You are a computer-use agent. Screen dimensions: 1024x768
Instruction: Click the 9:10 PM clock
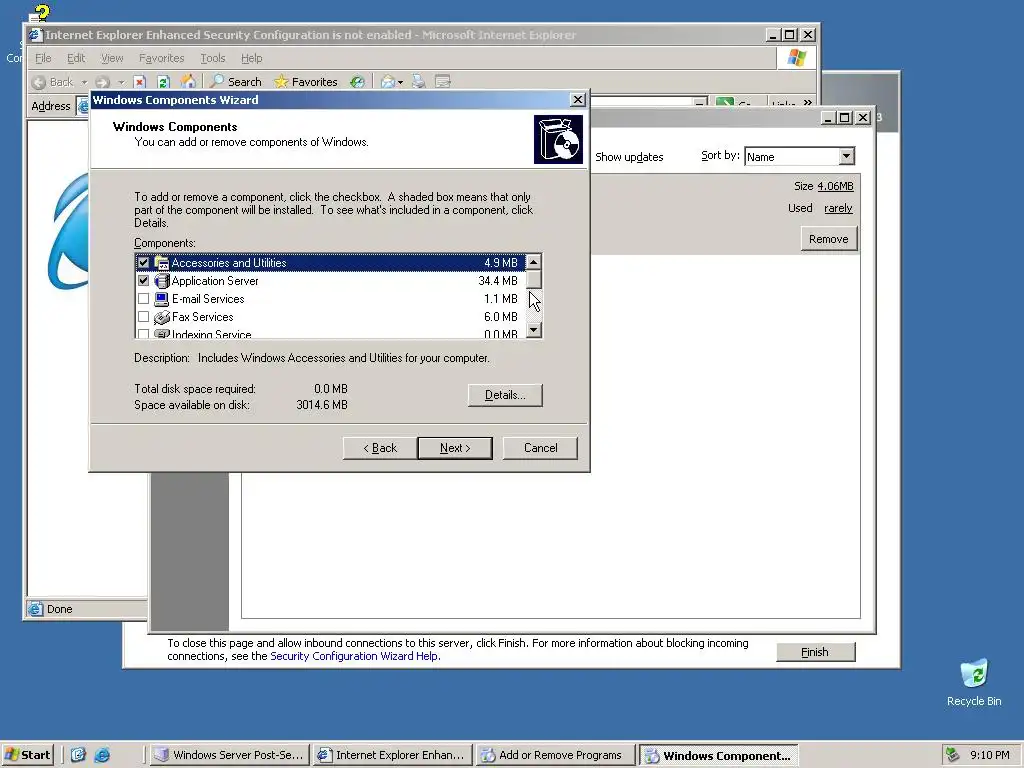989,755
